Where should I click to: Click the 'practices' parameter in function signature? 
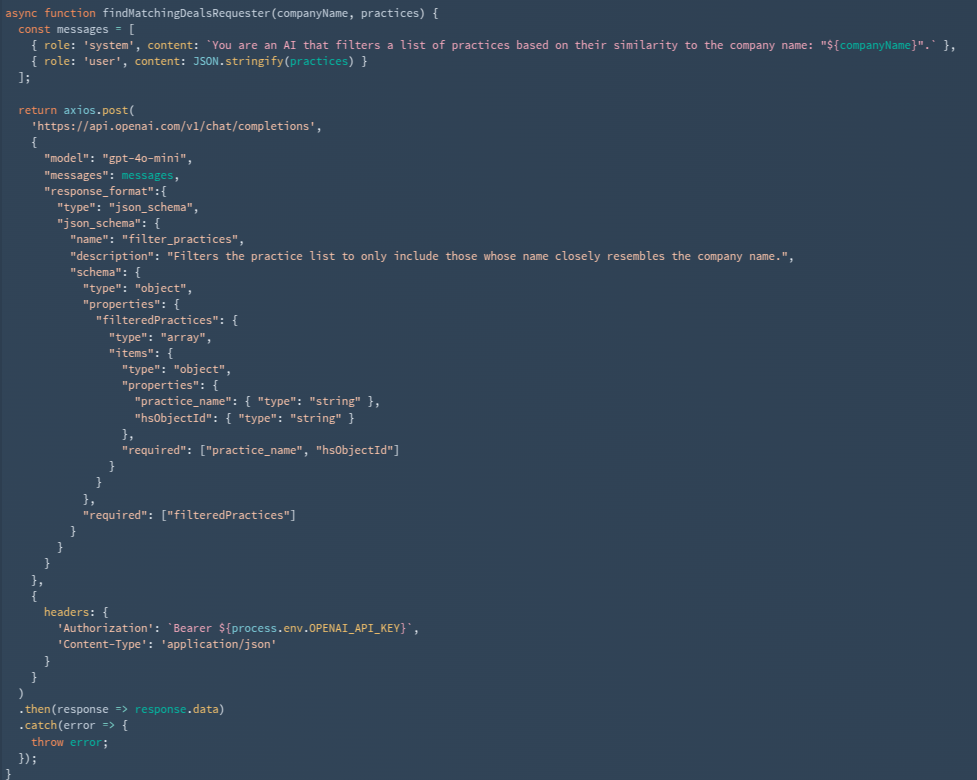point(389,13)
